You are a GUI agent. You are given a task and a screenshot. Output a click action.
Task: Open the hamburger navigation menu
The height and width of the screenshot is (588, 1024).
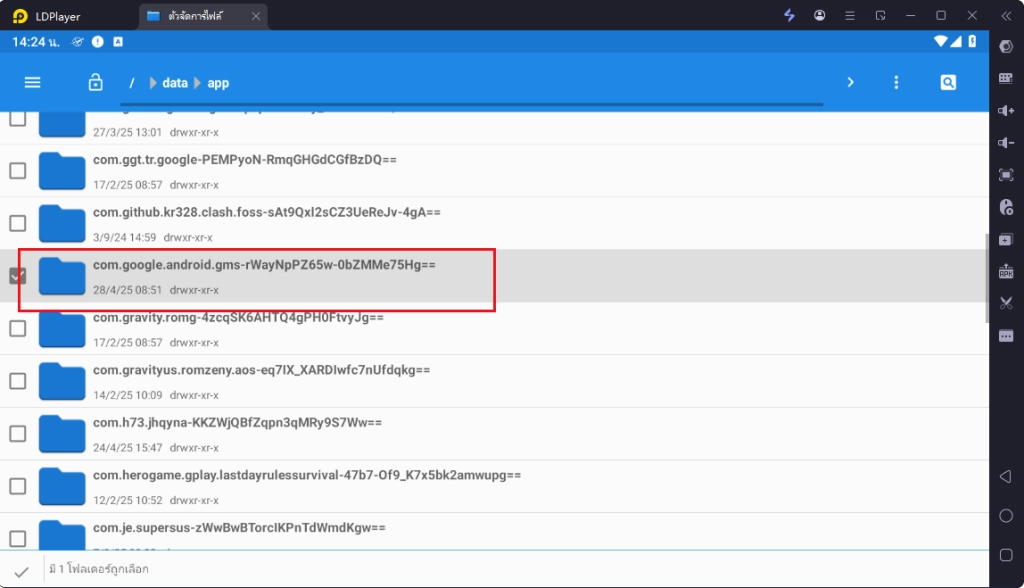[33, 82]
